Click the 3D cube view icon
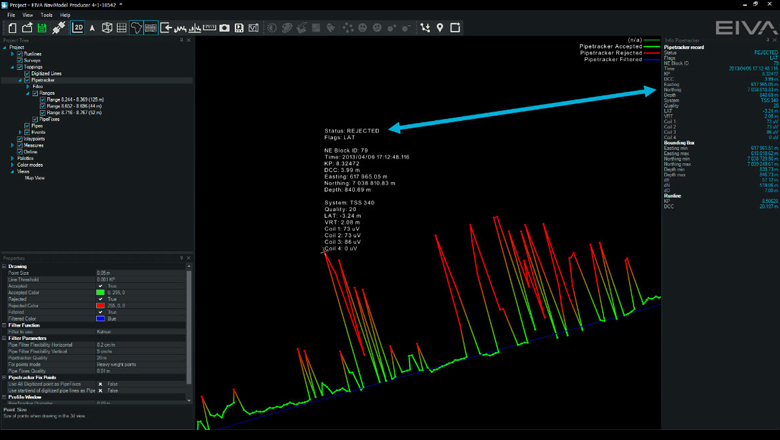 (107, 28)
